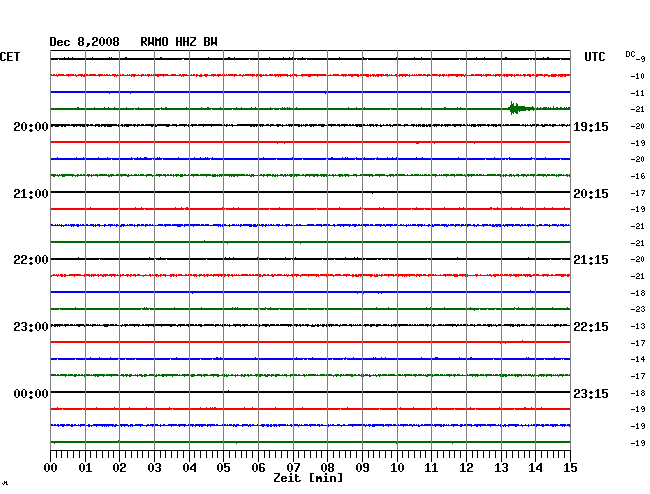This screenshot has width=650, height=494.
Task: Select minute '06' on the time axis
Action: click(258, 468)
